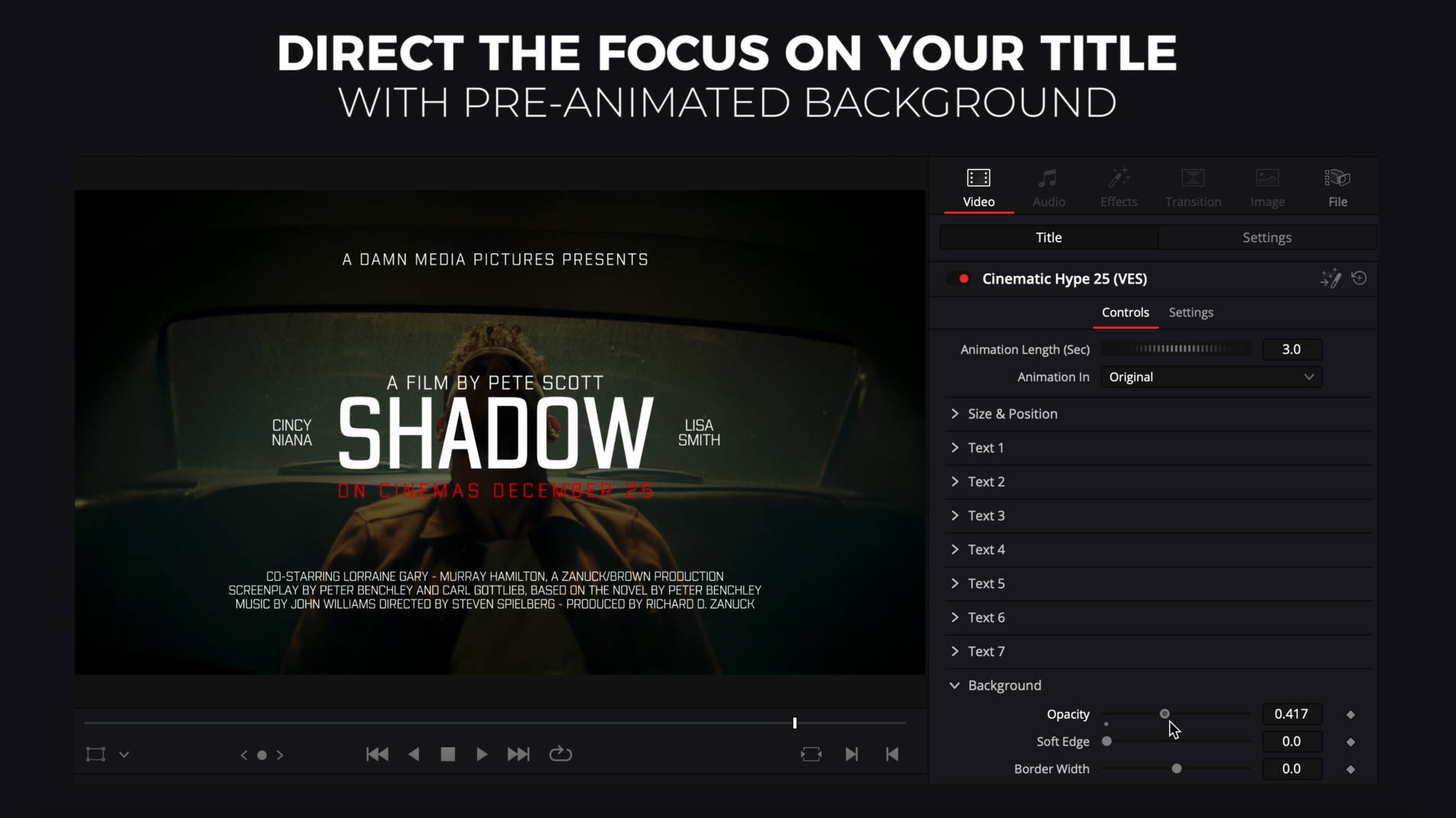Open the Video inspector tab
The width and height of the screenshot is (1456, 818).
coord(978,188)
